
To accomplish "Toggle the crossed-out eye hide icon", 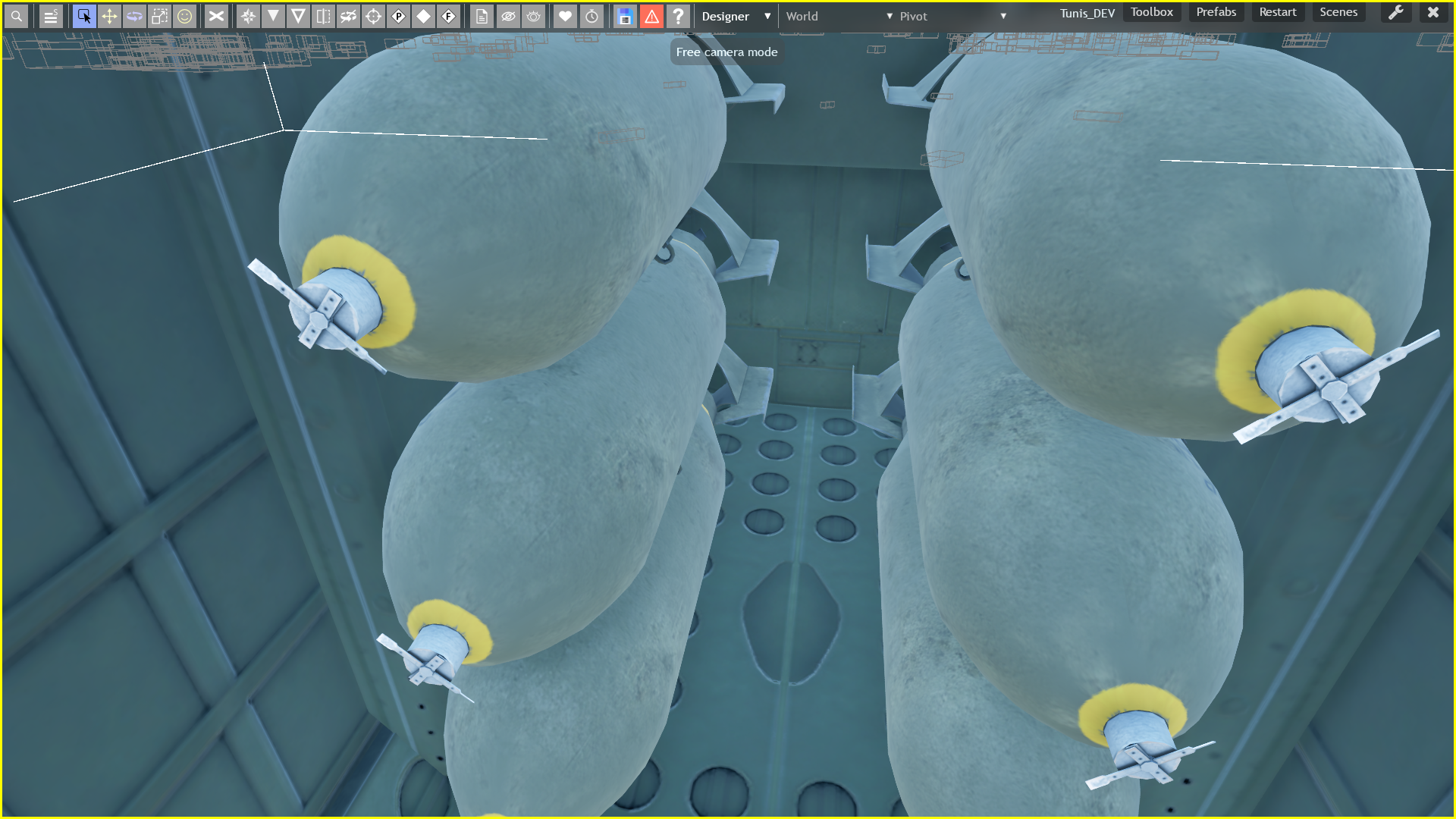I will 508,16.
